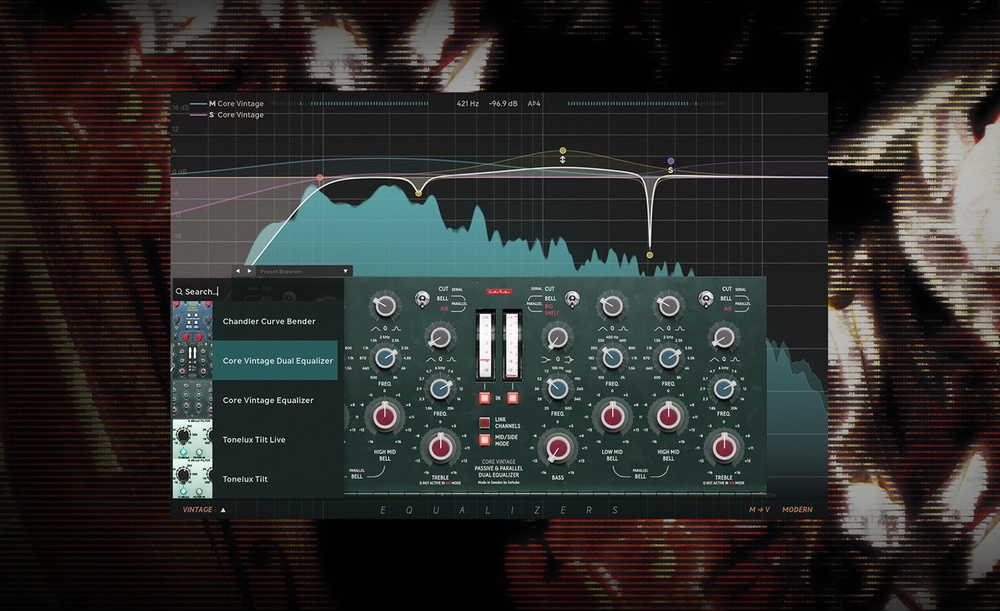This screenshot has height=611, width=1000.
Task: Click the right channel grey treble Q knob
Action: (724, 337)
